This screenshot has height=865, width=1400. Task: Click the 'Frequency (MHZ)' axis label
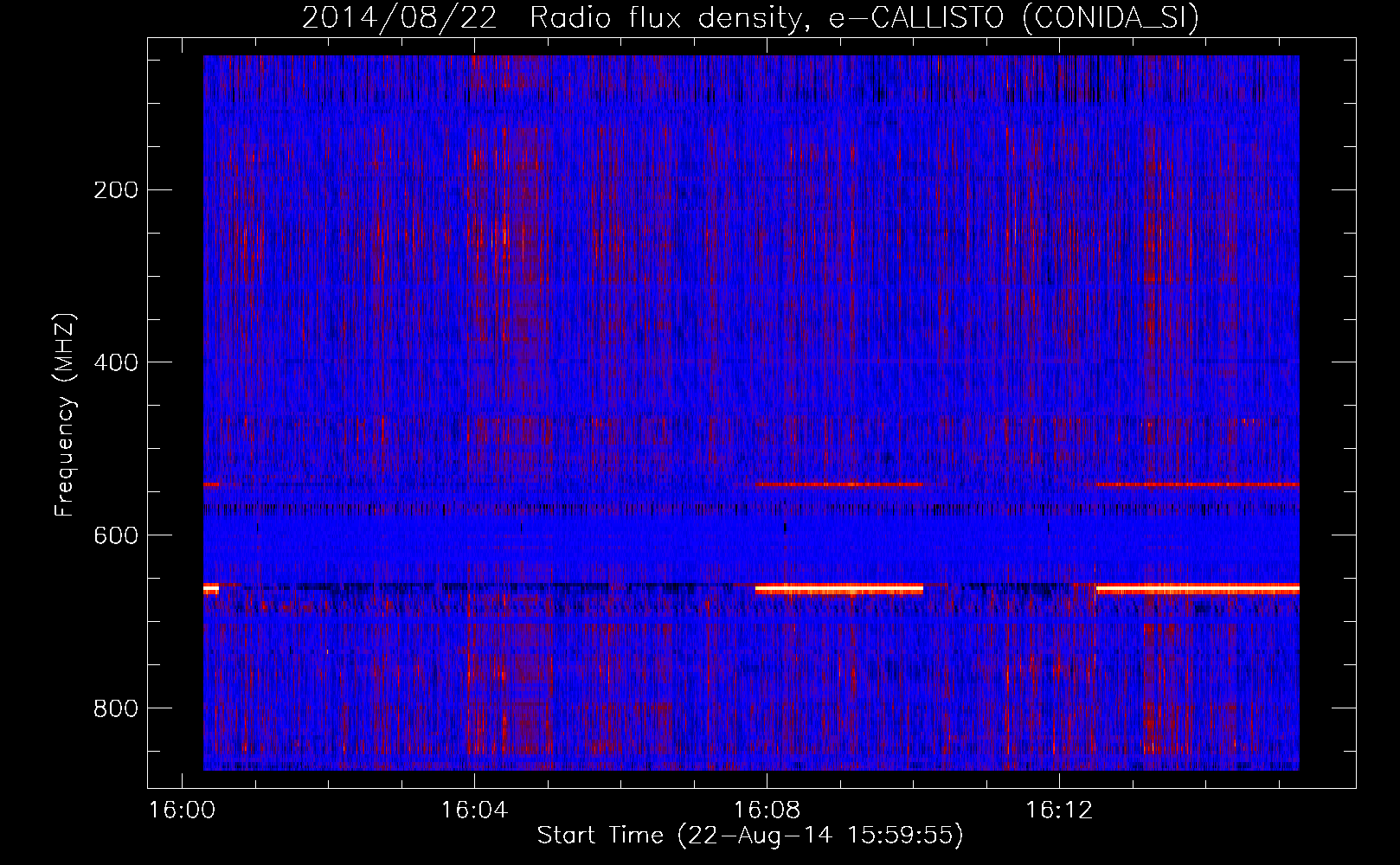65,414
